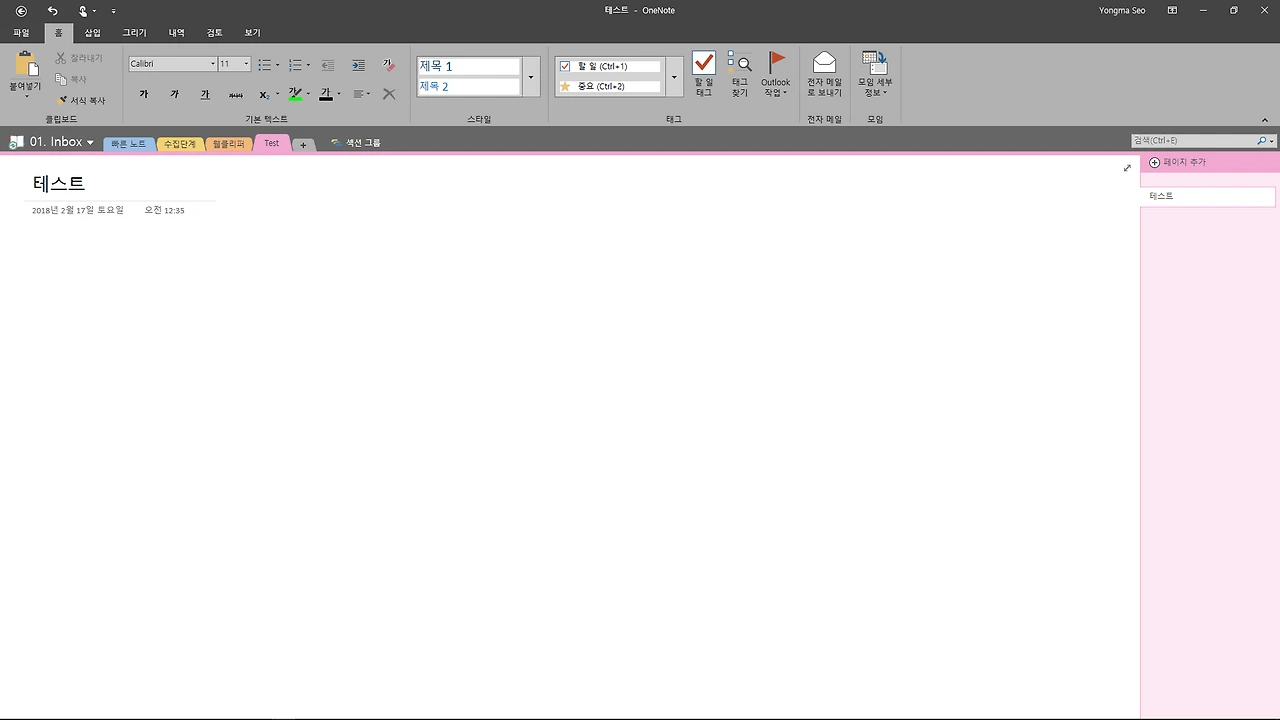Click the 검색(Ctrl+E) search box

tap(1193, 141)
